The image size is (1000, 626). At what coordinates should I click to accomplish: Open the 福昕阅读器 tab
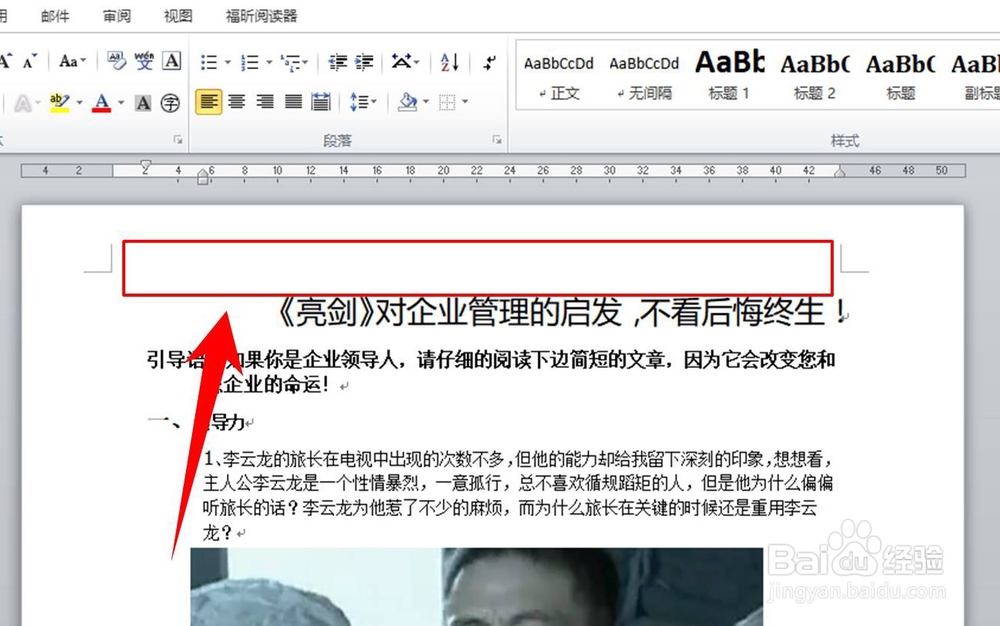click(261, 16)
